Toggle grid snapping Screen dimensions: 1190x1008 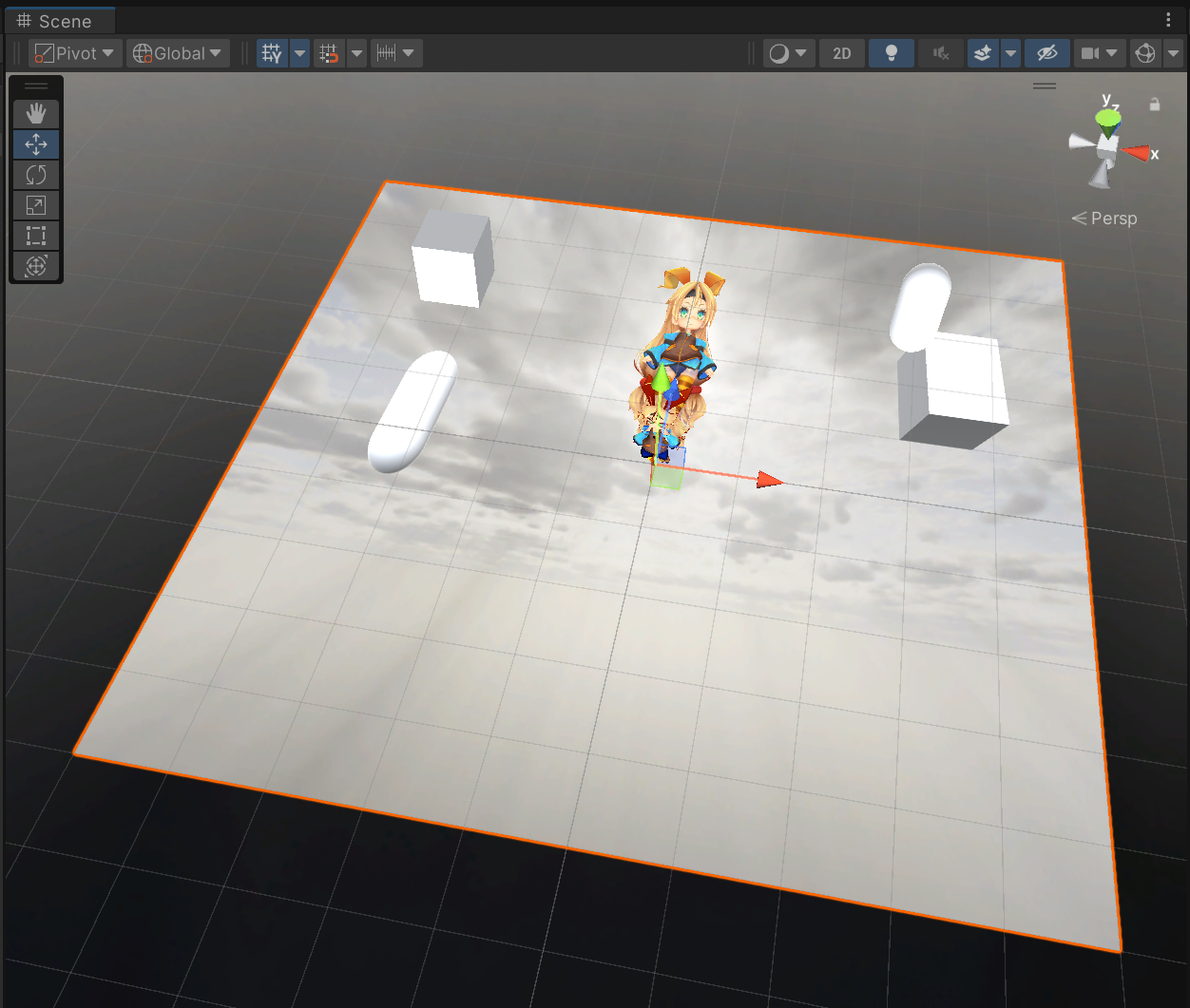click(329, 53)
